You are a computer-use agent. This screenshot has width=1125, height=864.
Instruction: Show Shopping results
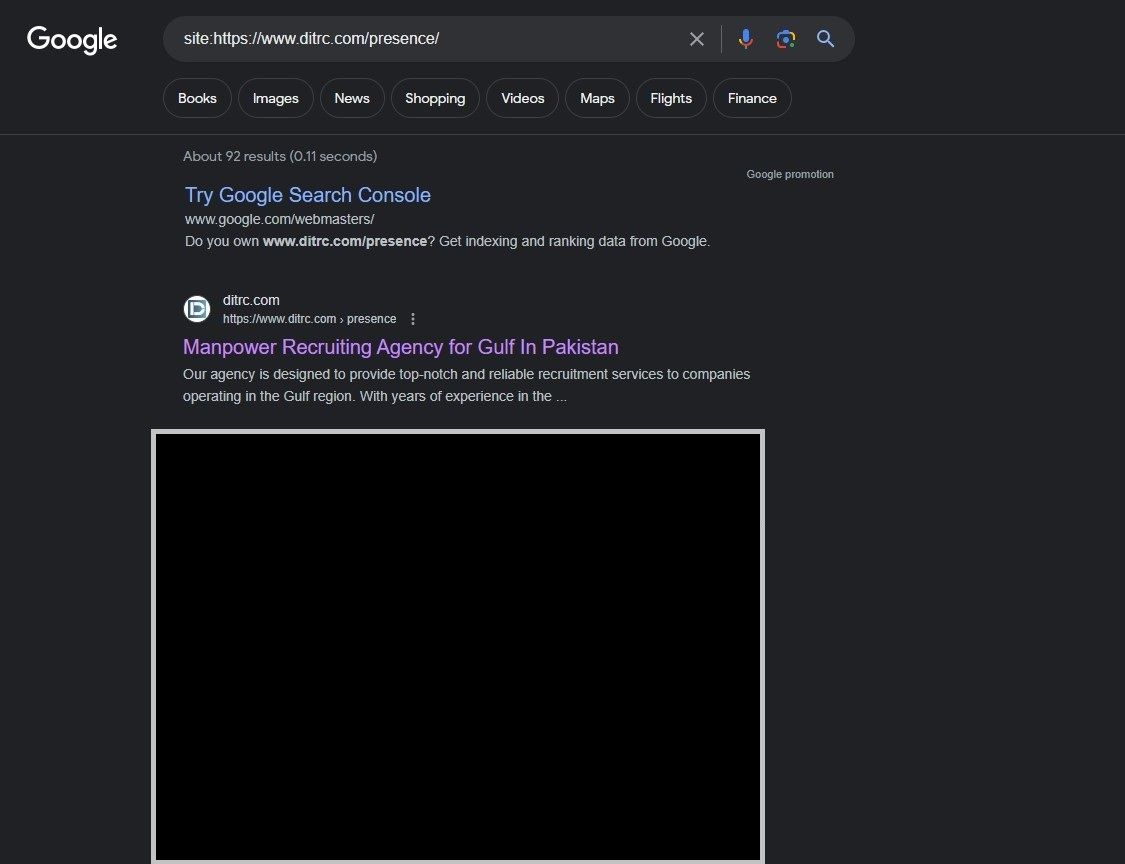point(435,98)
